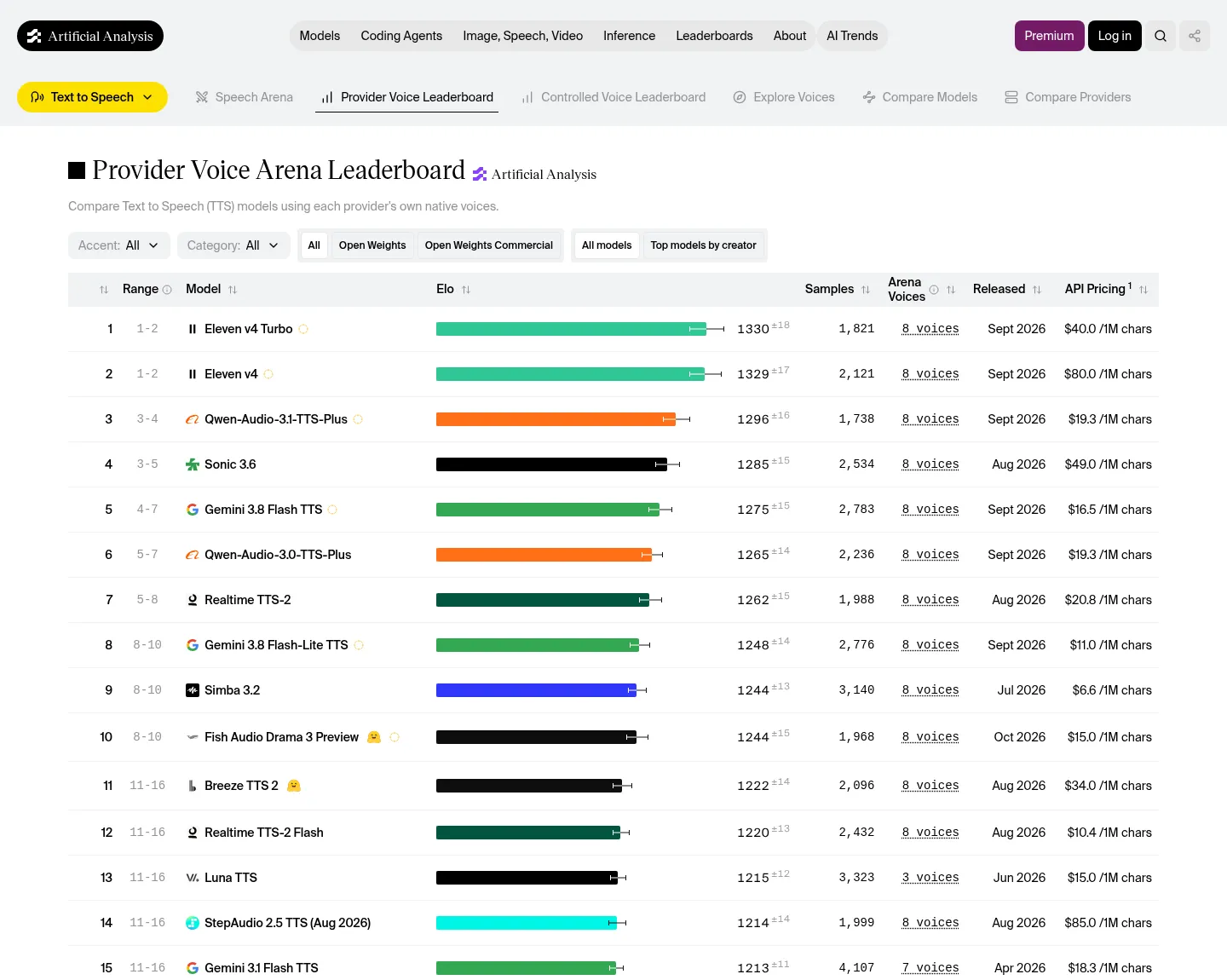Open the AI Trends nav pill
Viewport: 1227px width, 980px height.
pos(852,36)
